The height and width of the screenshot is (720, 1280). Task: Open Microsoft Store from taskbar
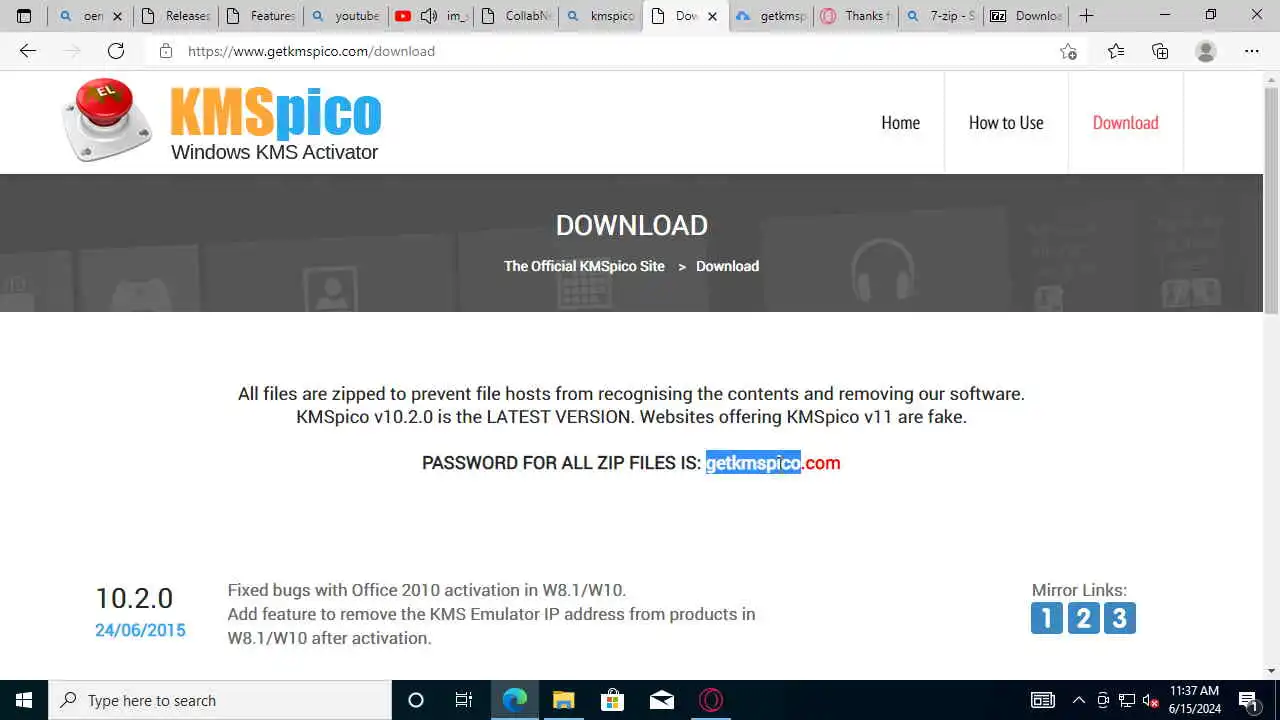point(613,700)
